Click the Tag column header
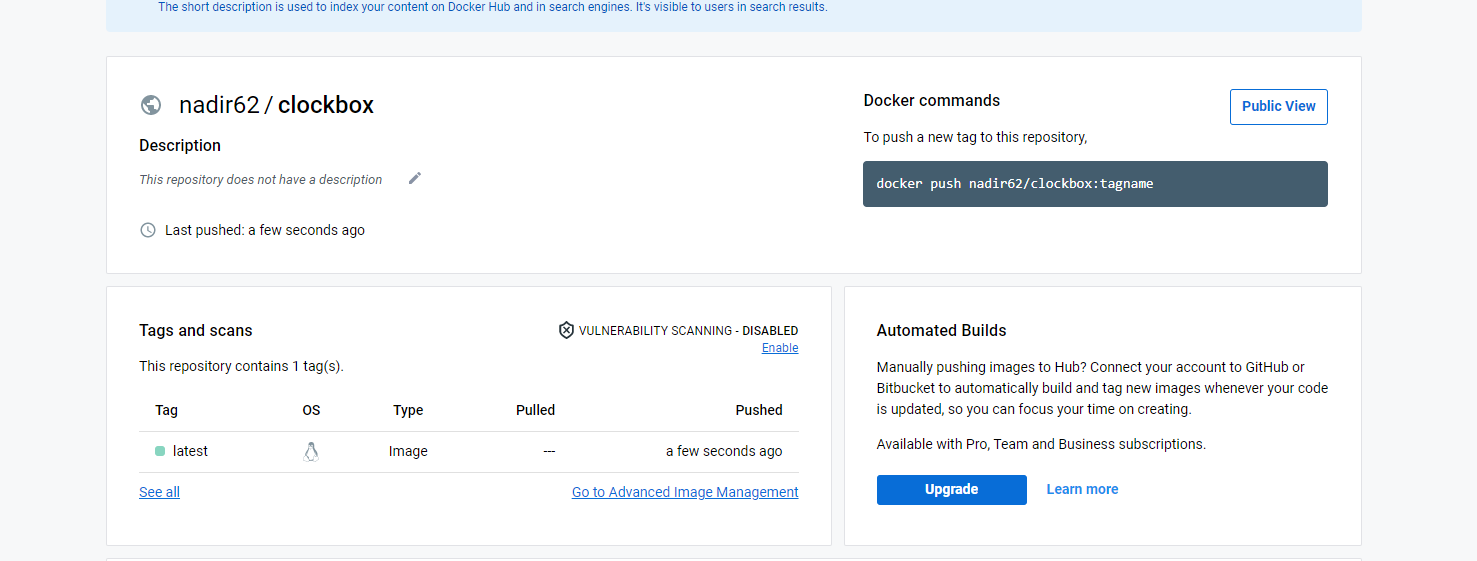This screenshot has width=1477, height=561. (x=167, y=410)
